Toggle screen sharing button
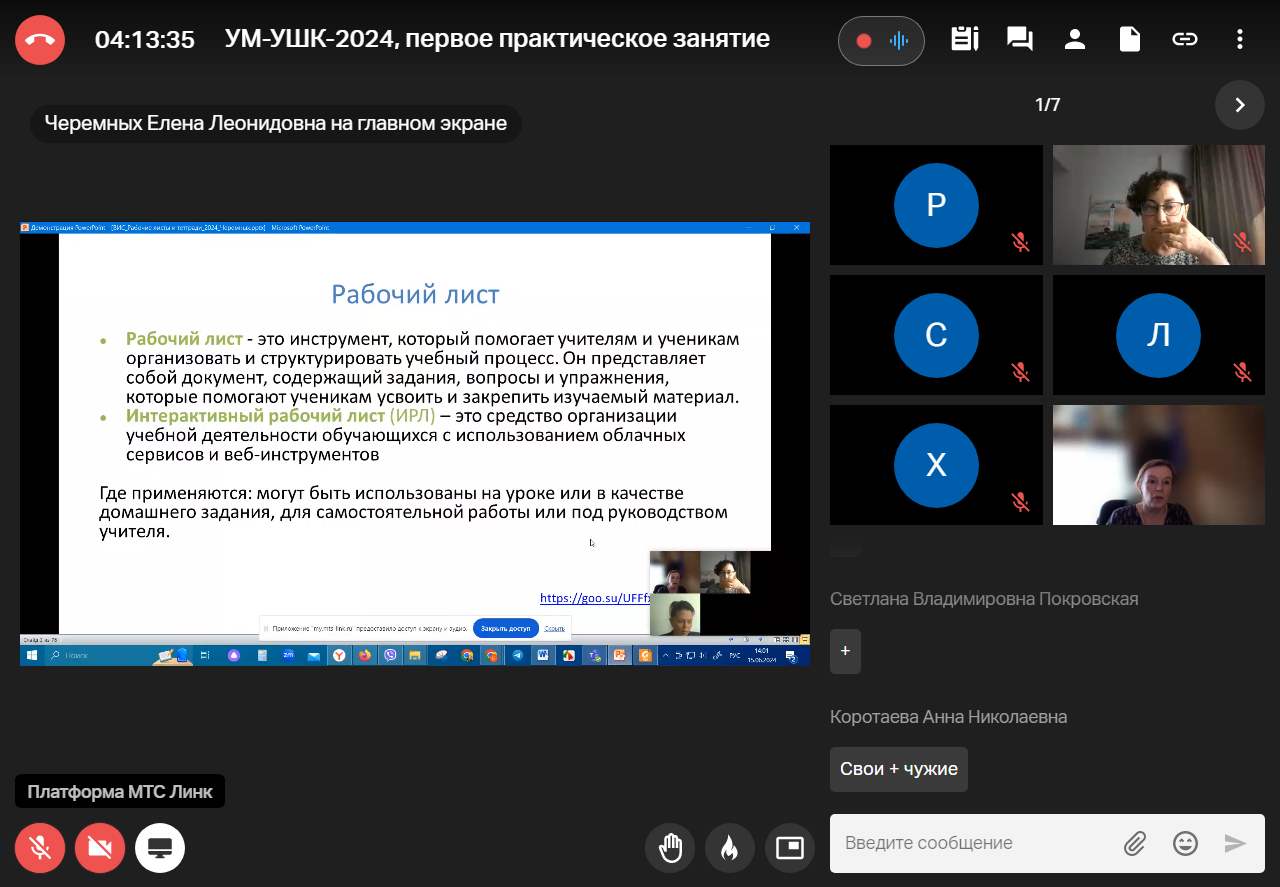The width and height of the screenshot is (1280, 887). pos(160,848)
